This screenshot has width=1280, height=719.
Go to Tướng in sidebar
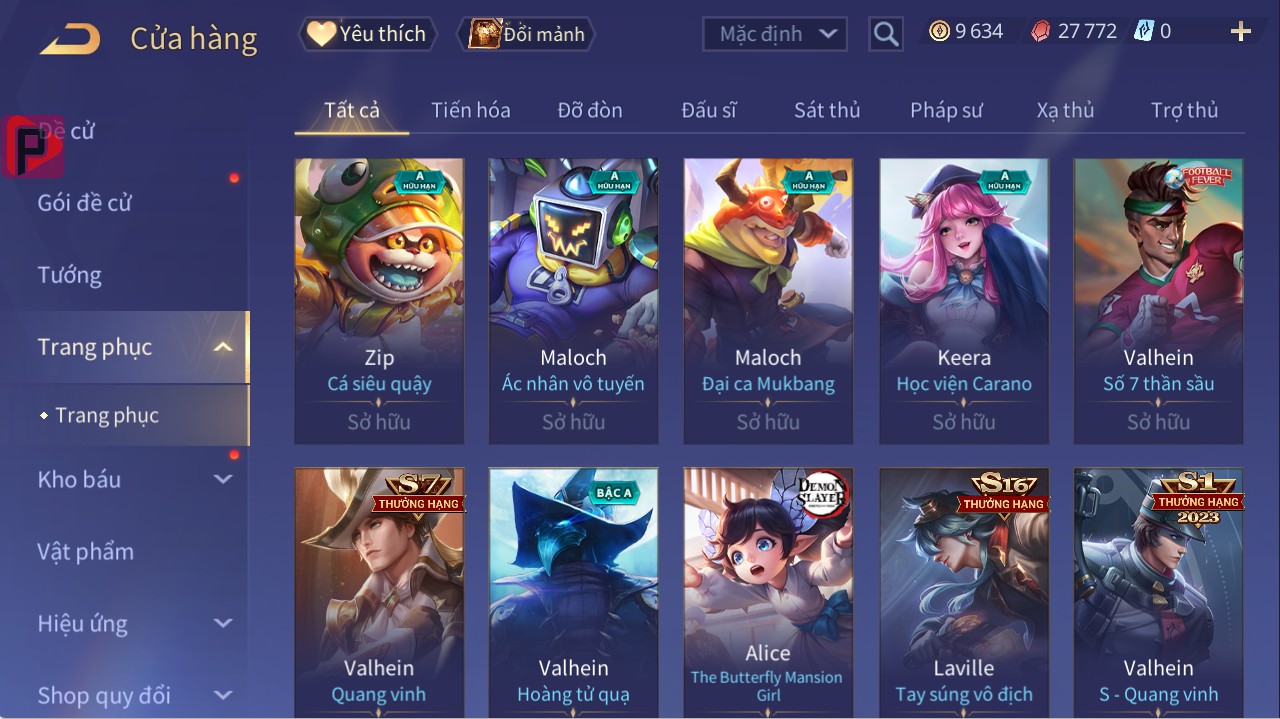click(69, 275)
